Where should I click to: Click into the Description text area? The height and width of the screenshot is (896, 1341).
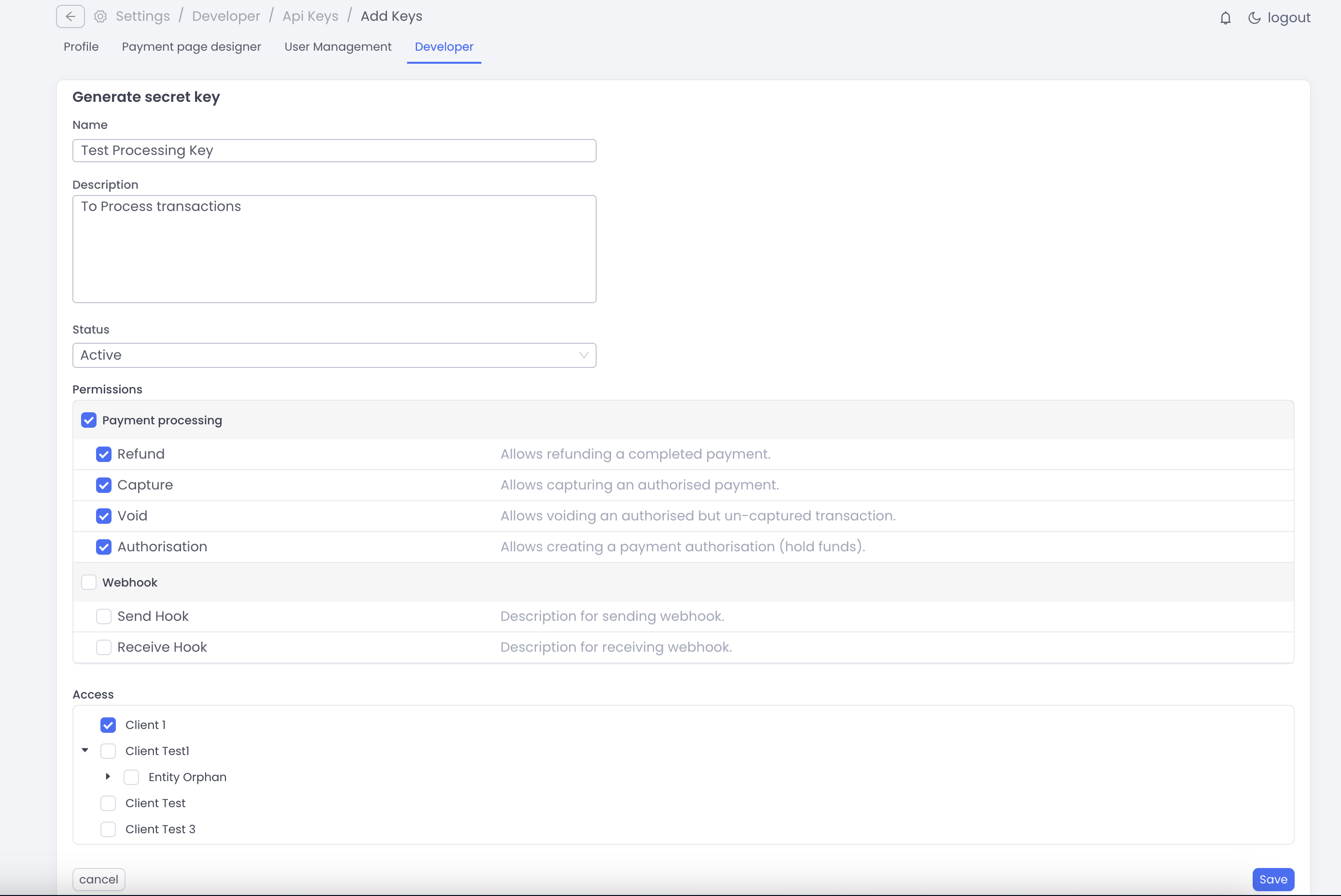pos(334,249)
